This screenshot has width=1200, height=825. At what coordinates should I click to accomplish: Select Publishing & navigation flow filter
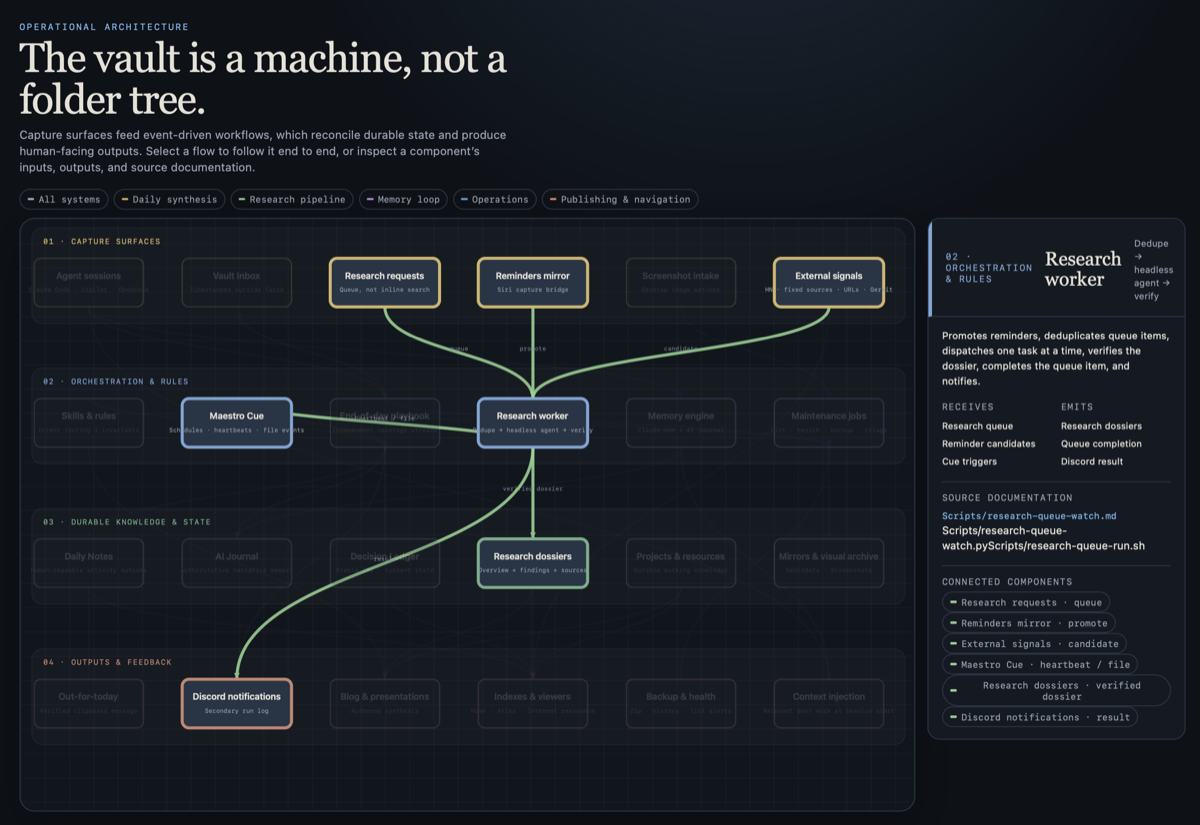pos(620,199)
